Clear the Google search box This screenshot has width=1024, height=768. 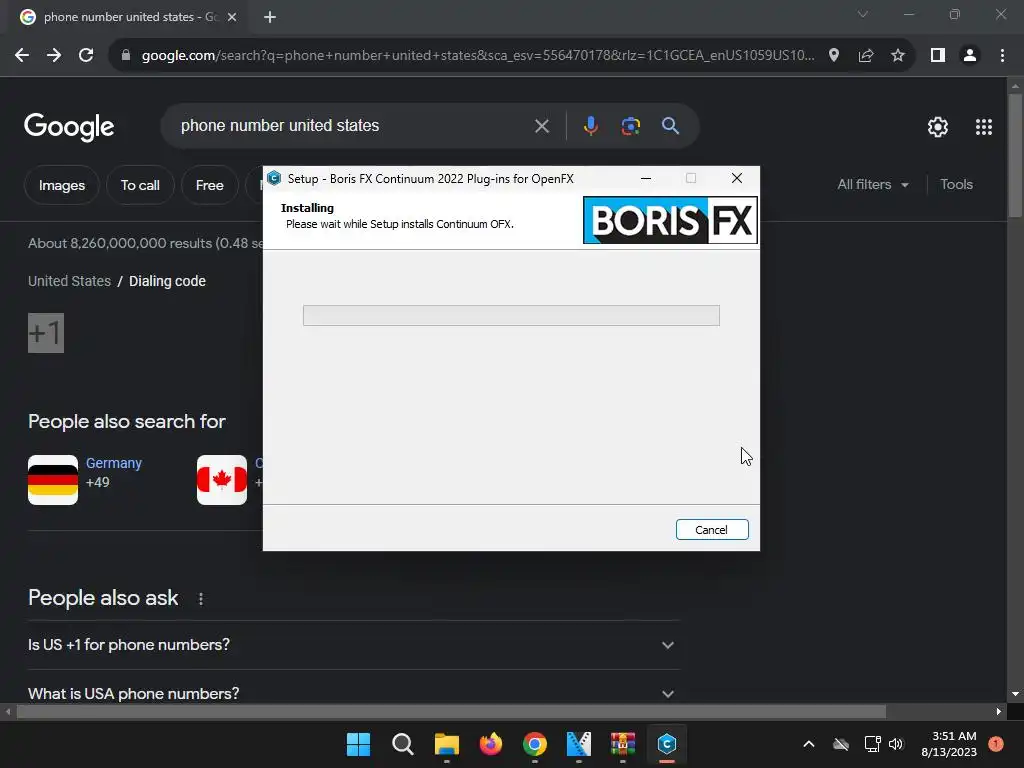(x=542, y=126)
